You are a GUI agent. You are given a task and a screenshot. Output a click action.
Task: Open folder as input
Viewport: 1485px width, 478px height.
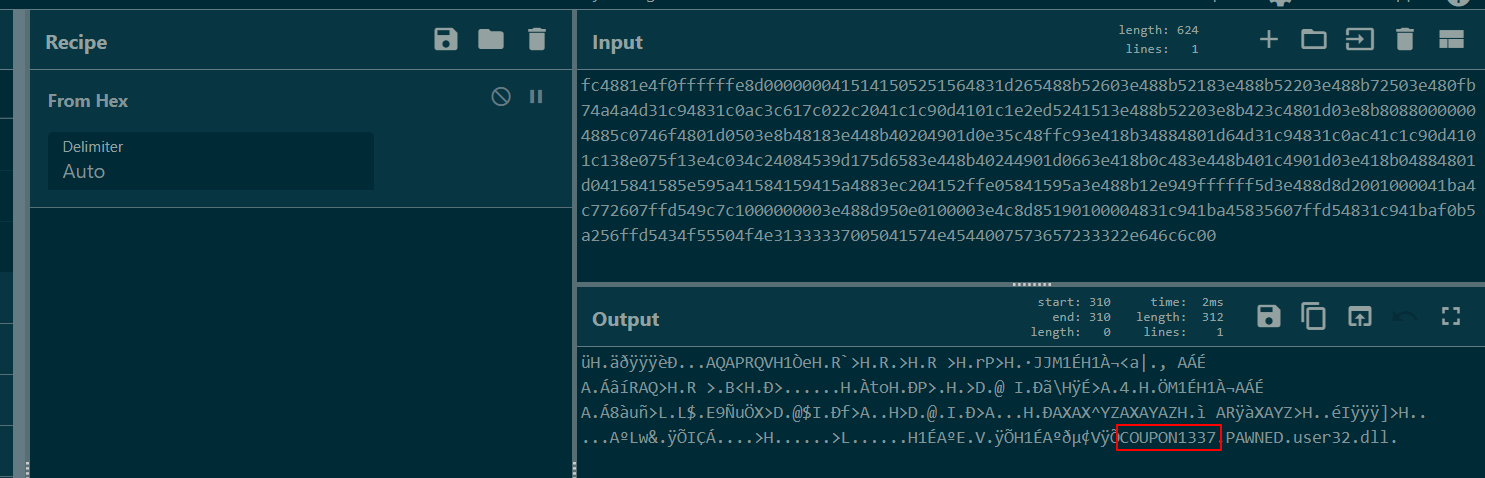tap(1313, 40)
